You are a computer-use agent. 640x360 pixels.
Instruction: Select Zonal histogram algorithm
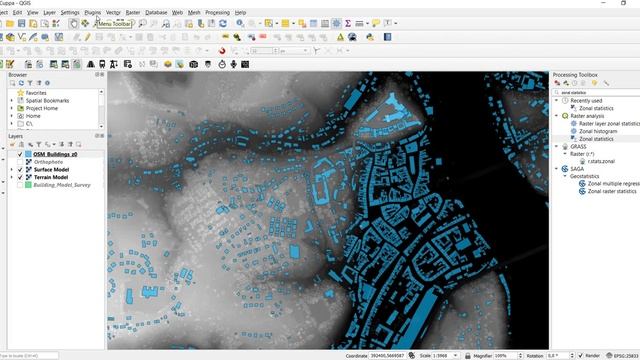tap(598, 131)
